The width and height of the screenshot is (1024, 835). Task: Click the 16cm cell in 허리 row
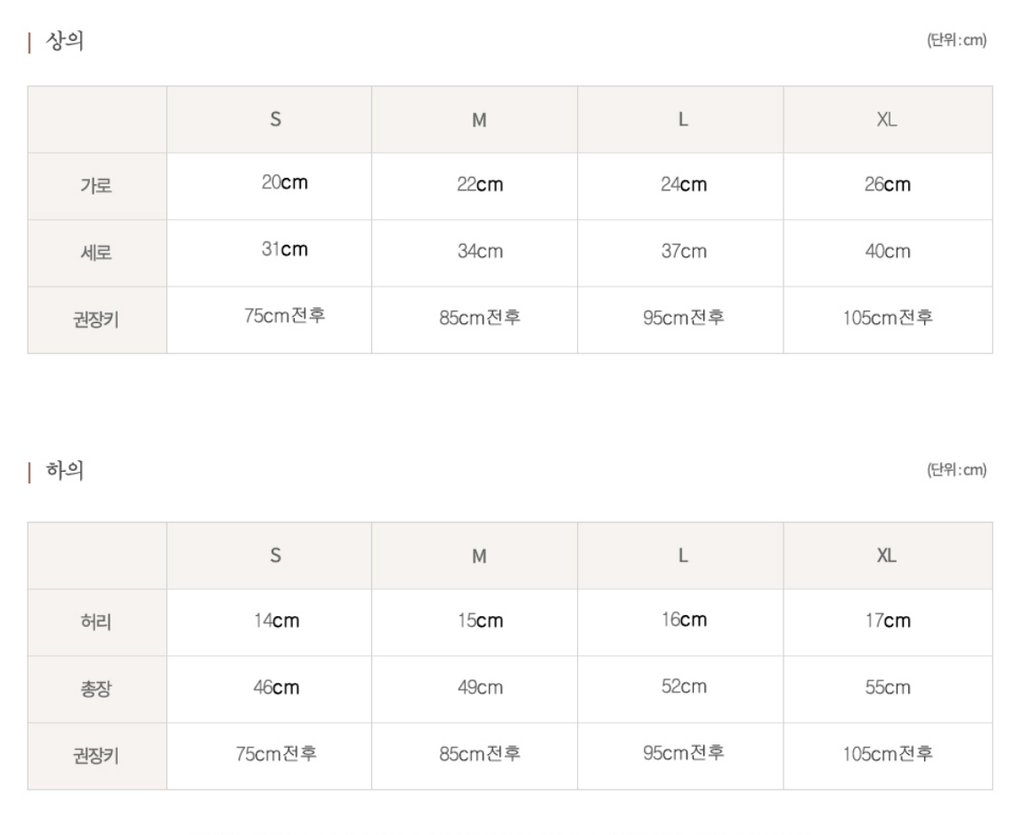click(x=683, y=619)
